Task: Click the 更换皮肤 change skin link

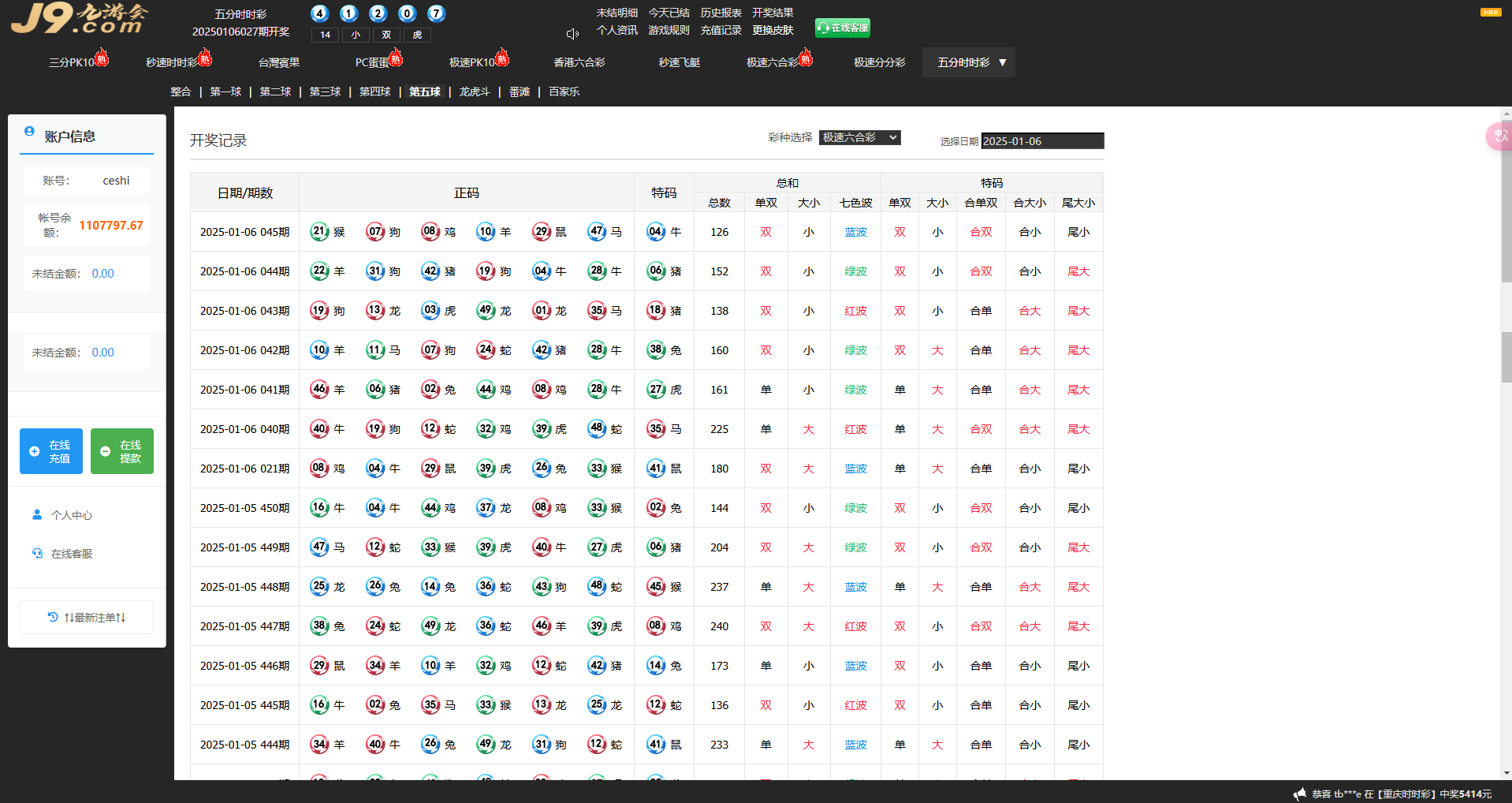Action: pos(773,30)
